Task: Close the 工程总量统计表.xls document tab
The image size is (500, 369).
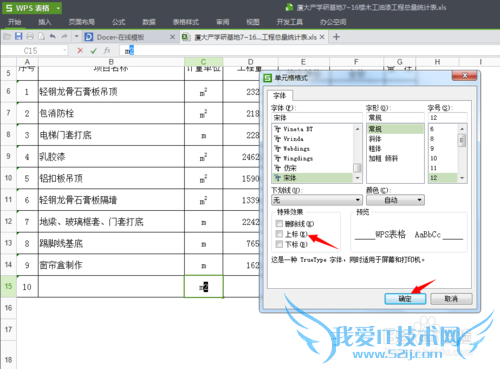Action: [322, 37]
